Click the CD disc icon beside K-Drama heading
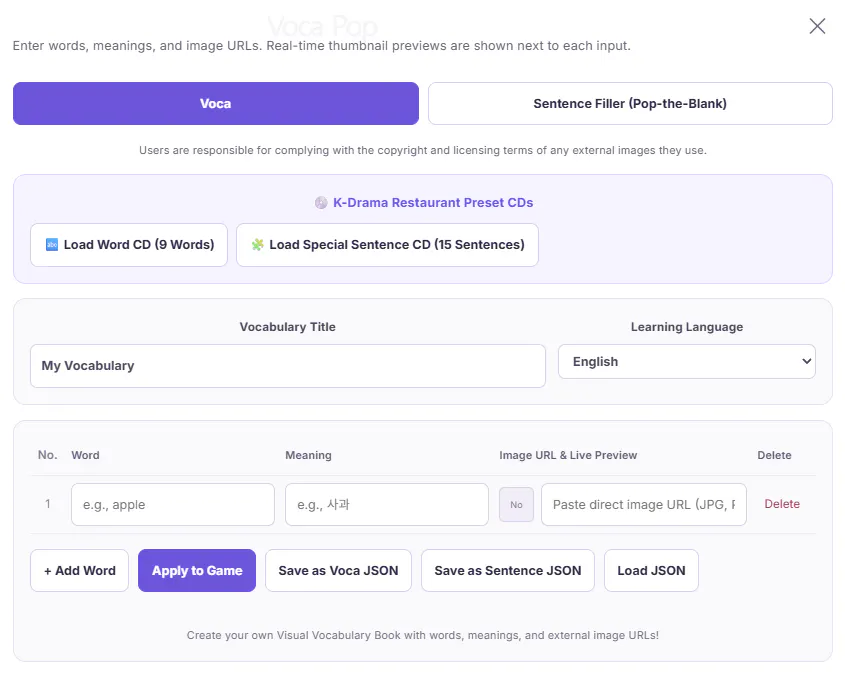 [x=321, y=203]
